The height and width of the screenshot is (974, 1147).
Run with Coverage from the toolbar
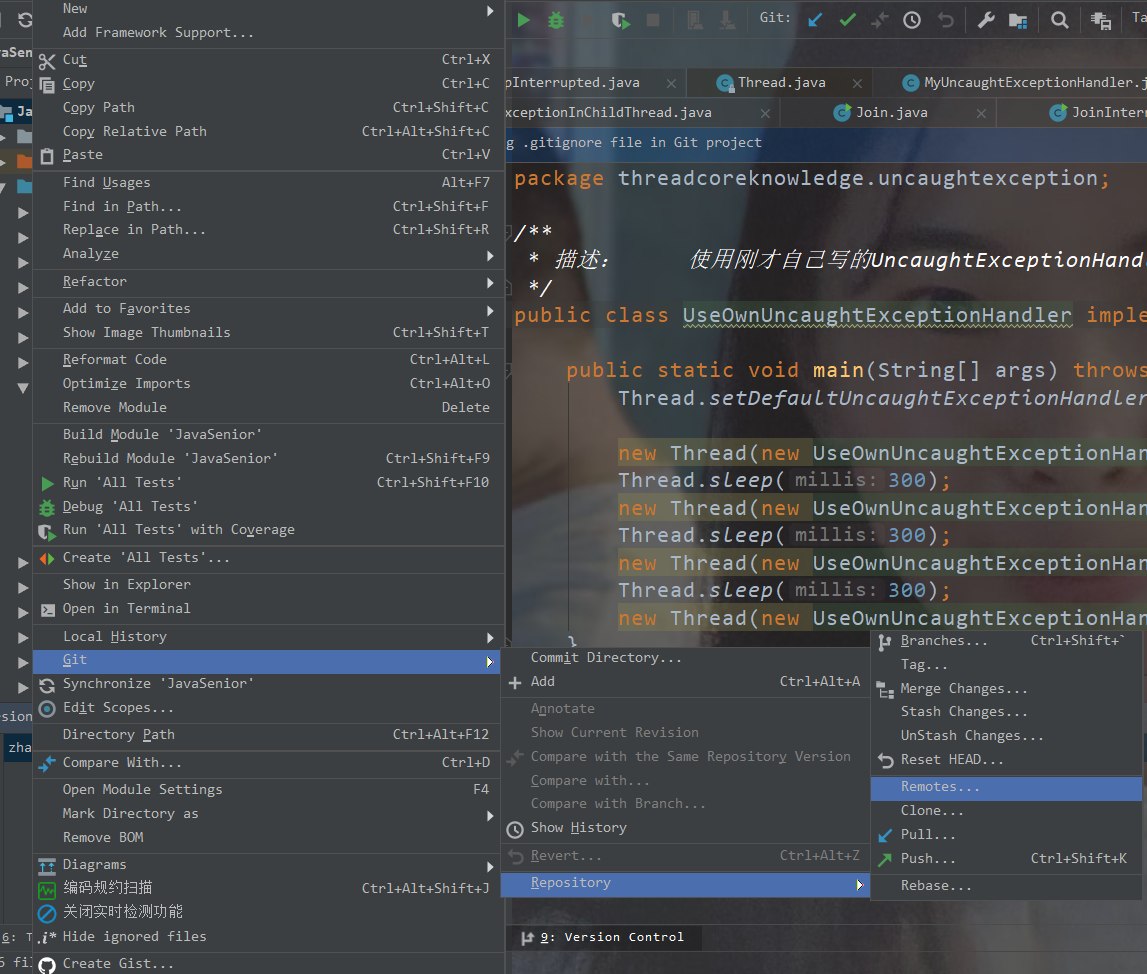tap(621, 20)
